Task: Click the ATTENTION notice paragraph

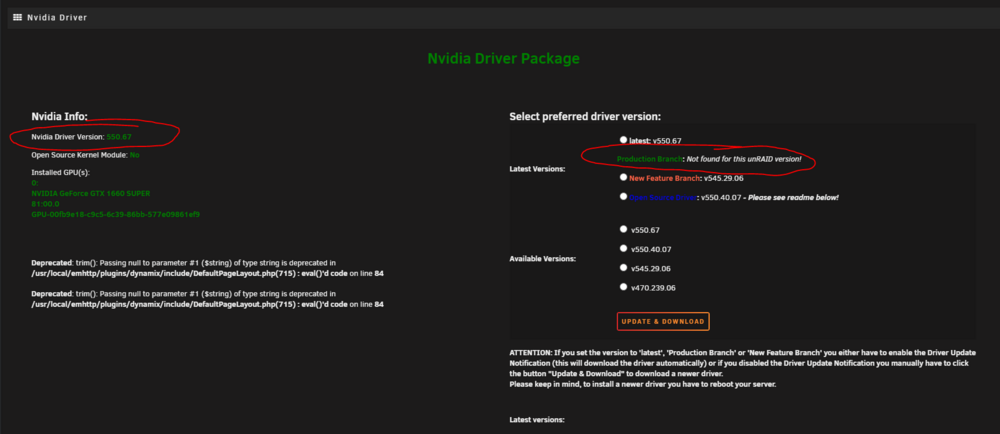Action: [x=742, y=368]
